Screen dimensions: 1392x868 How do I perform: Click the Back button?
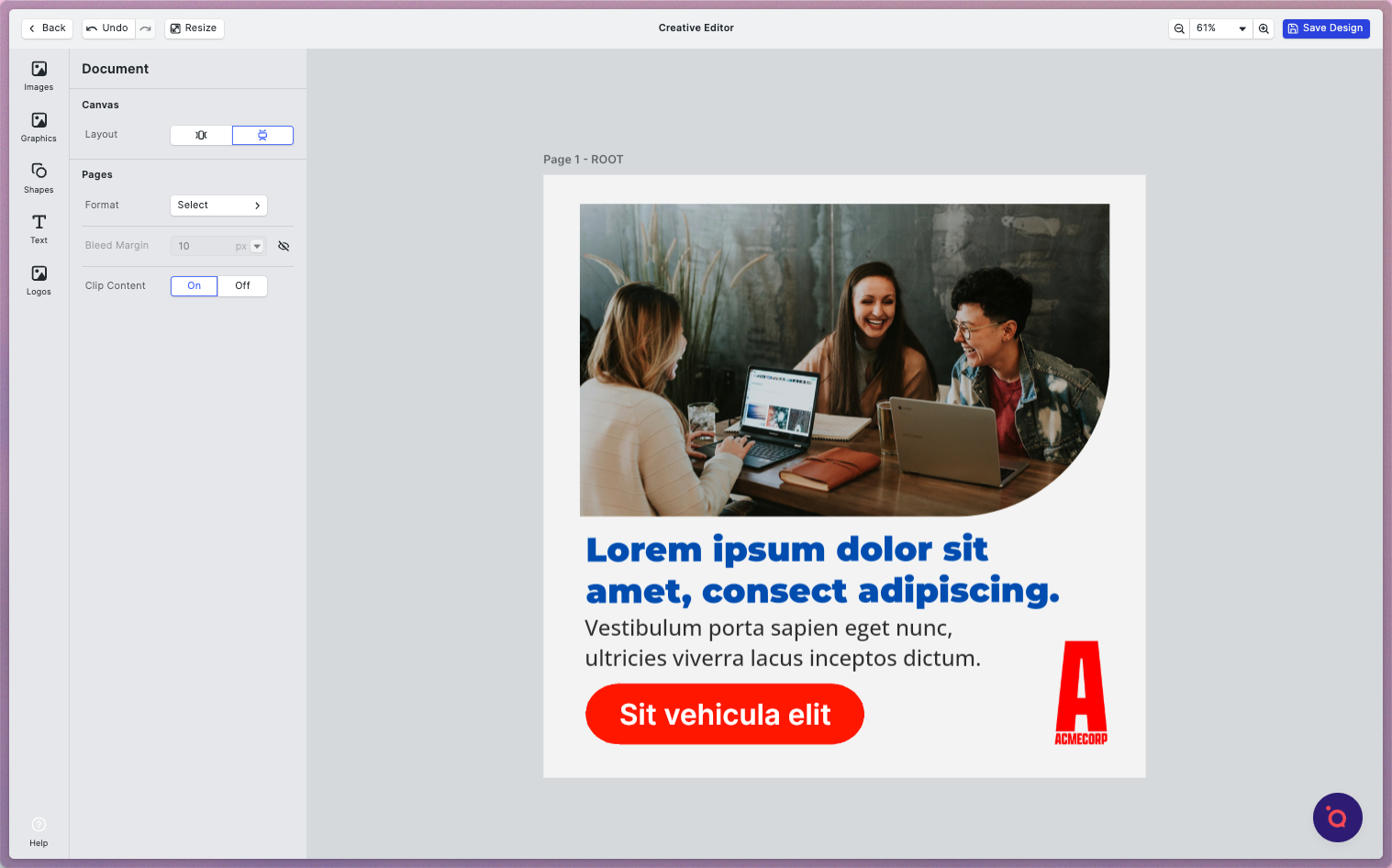47,28
